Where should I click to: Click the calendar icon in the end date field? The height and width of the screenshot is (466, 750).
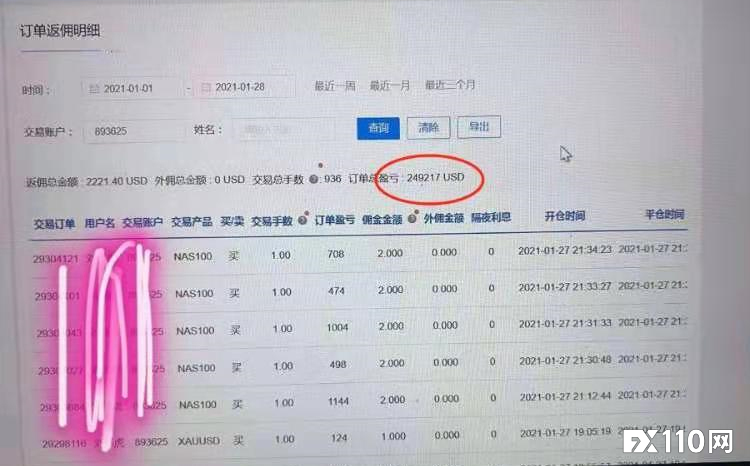pyautogui.click(x=206, y=88)
